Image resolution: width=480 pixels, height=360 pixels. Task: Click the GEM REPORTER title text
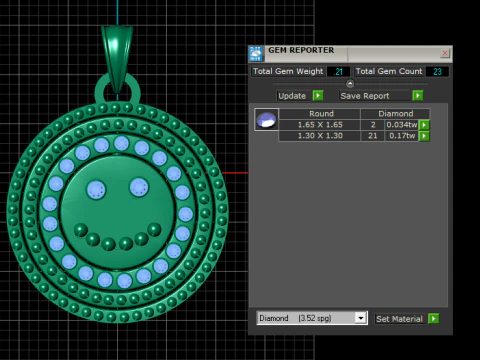point(301,50)
